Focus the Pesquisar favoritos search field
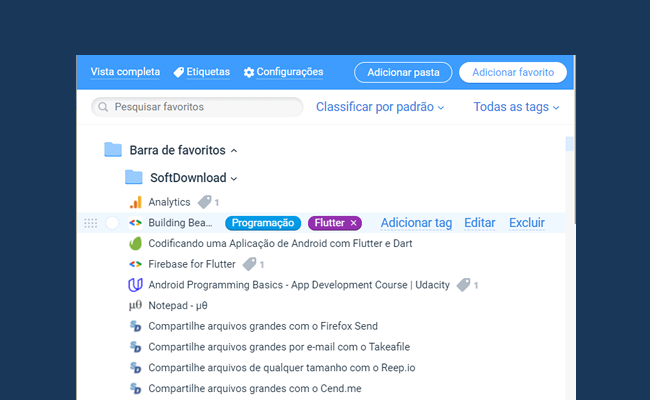This screenshot has height=400, width=650. (x=197, y=107)
